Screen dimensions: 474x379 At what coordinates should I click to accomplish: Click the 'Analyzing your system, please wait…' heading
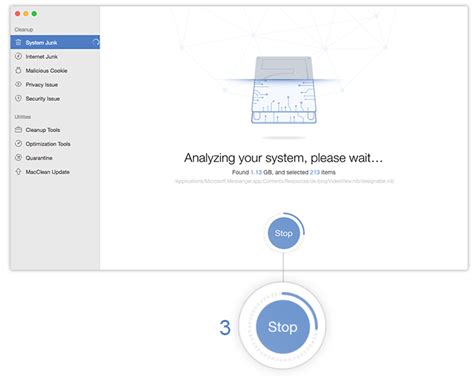[x=283, y=158]
